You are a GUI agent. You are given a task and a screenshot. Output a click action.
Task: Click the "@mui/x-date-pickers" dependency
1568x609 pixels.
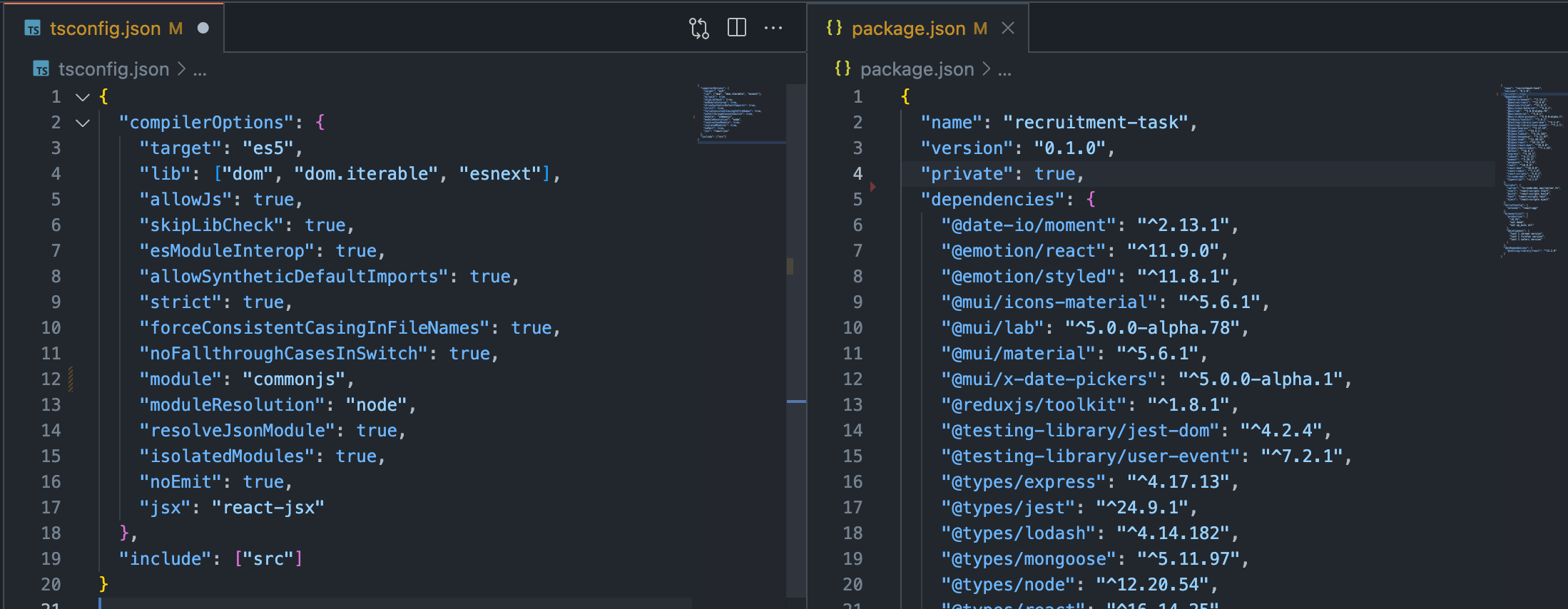coord(1049,379)
